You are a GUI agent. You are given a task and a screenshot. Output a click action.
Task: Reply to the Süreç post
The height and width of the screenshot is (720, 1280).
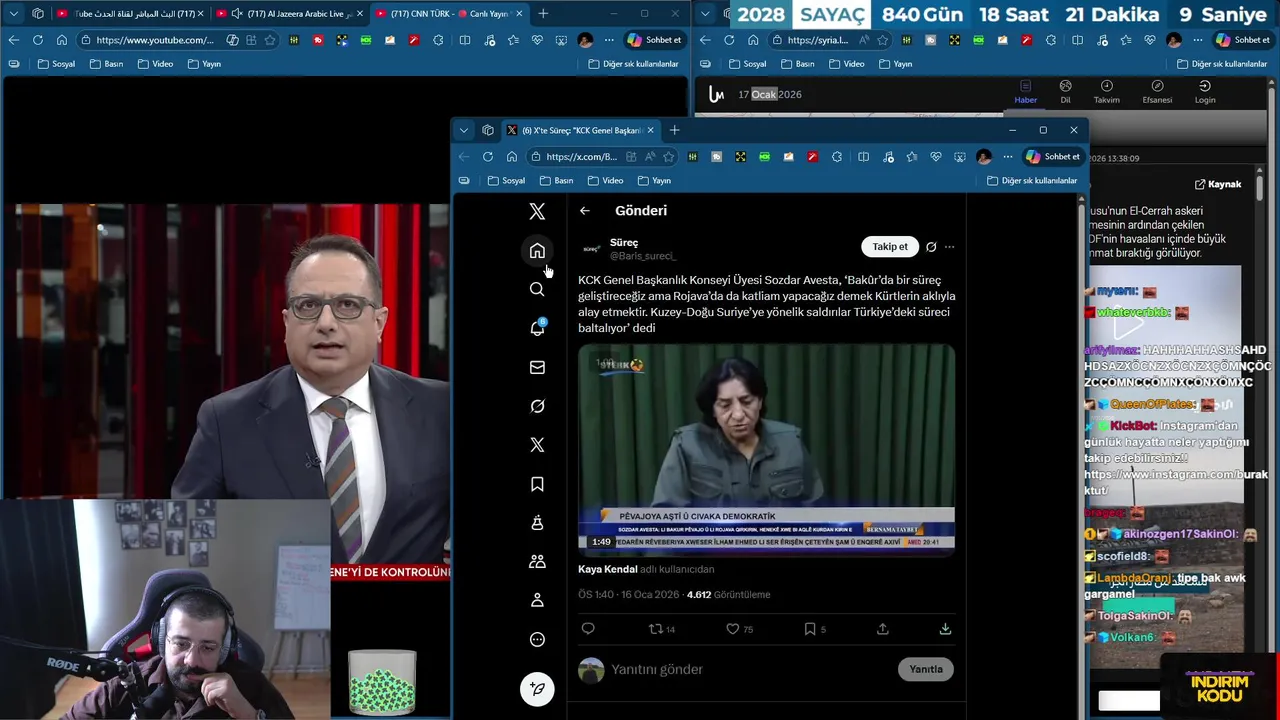tap(588, 629)
